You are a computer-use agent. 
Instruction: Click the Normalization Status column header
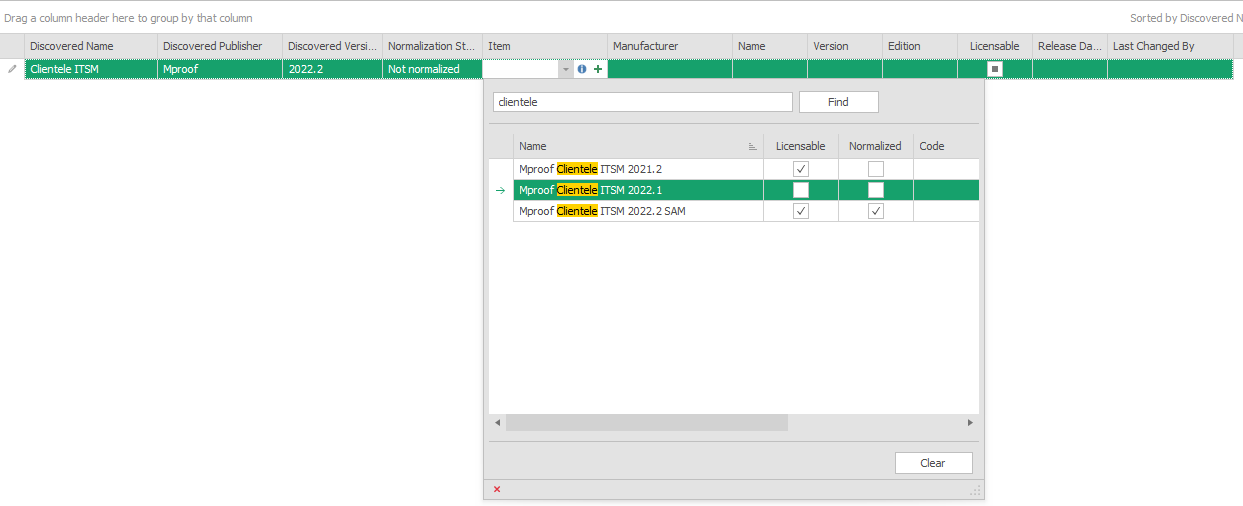(x=433, y=46)
